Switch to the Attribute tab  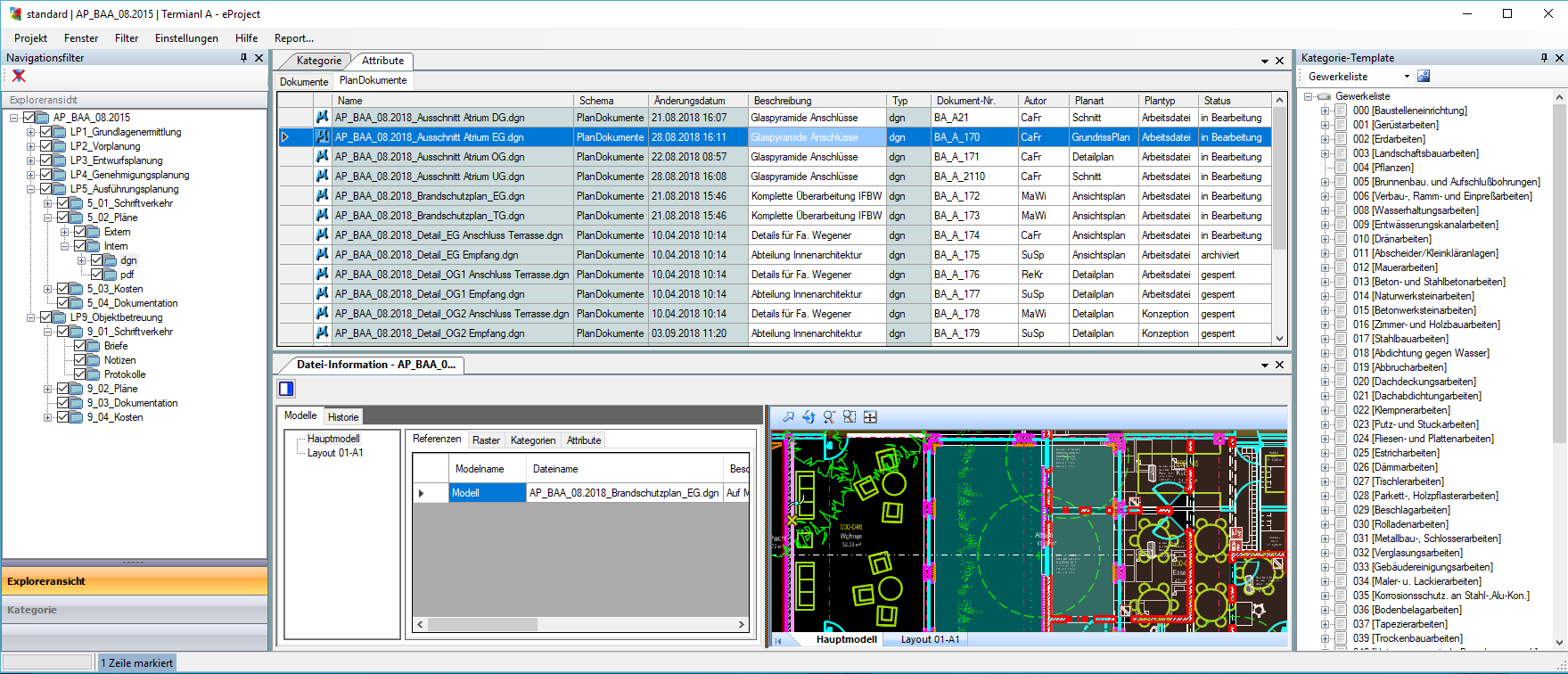[382, 61]
